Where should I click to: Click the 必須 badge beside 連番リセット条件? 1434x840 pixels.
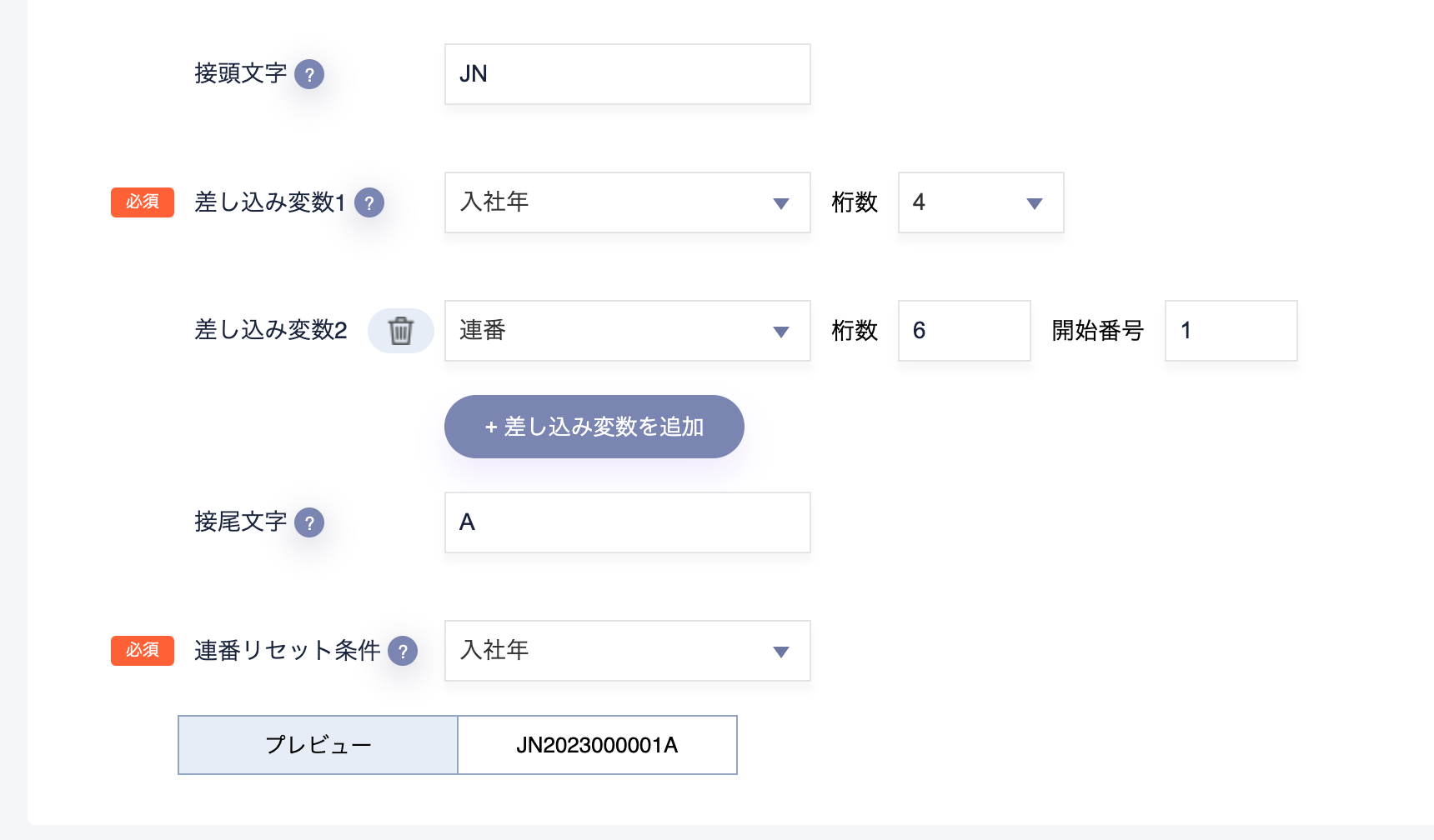pyautogui.click(x=142, y=651)
